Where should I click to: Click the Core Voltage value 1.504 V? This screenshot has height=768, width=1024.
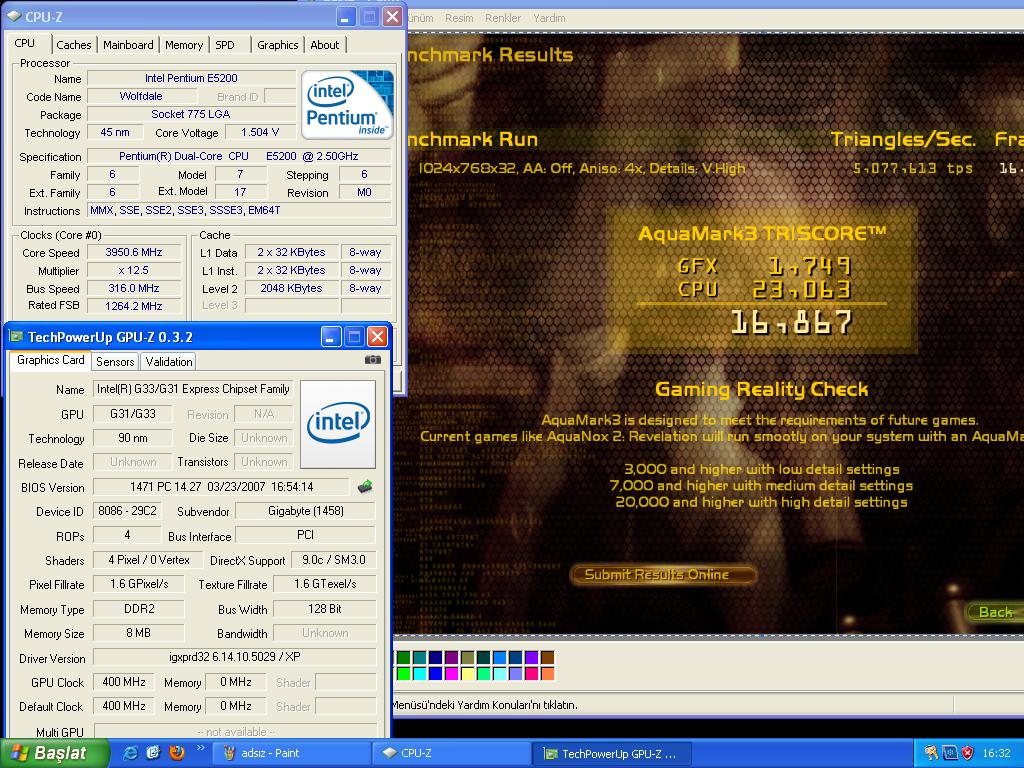[x=260, y=133]
